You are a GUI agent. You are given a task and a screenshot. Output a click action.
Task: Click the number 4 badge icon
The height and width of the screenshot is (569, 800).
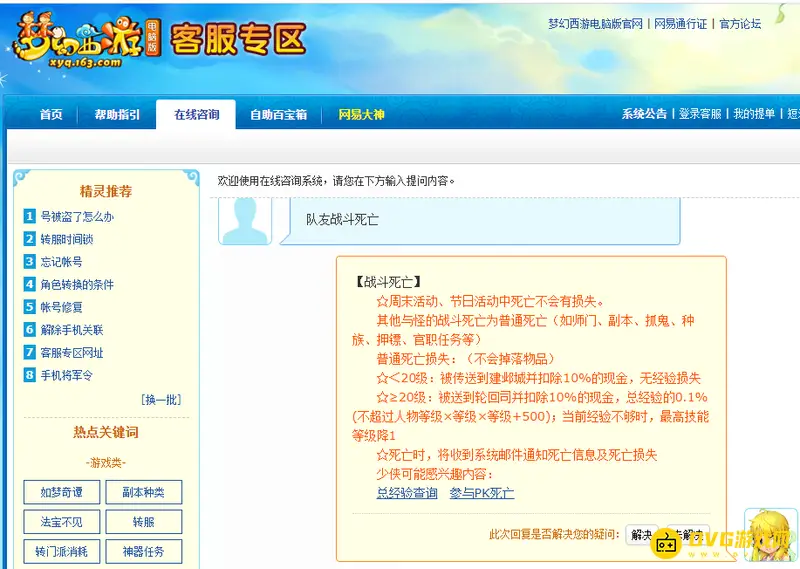click(x=30, y=284)
